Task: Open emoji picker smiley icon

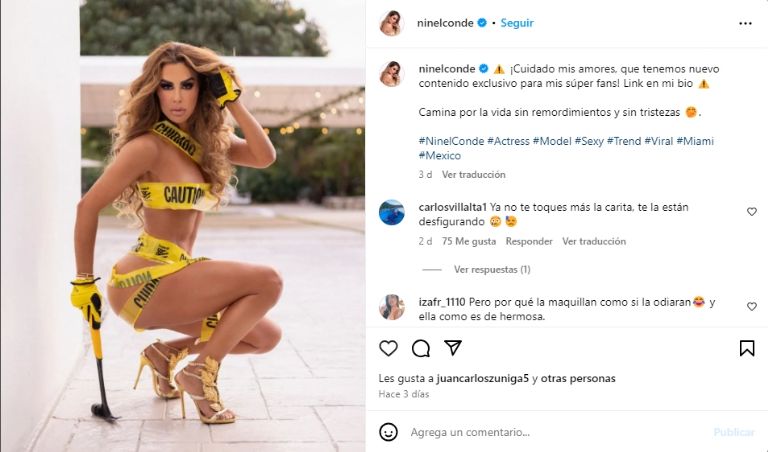Action: click(388, 432)
